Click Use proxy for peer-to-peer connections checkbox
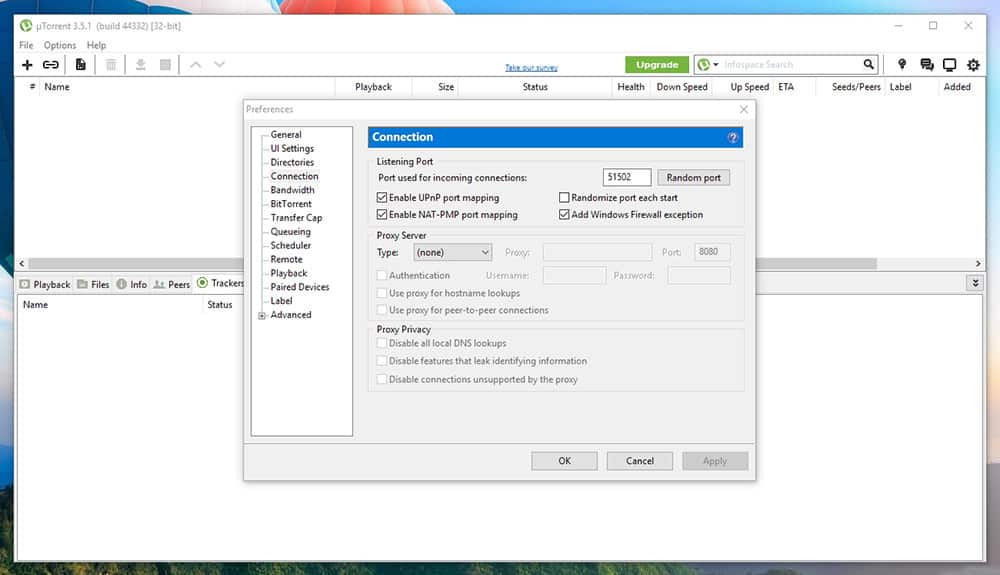Image resolution: width=1000 pixels, height=575 pixels. 382,310
